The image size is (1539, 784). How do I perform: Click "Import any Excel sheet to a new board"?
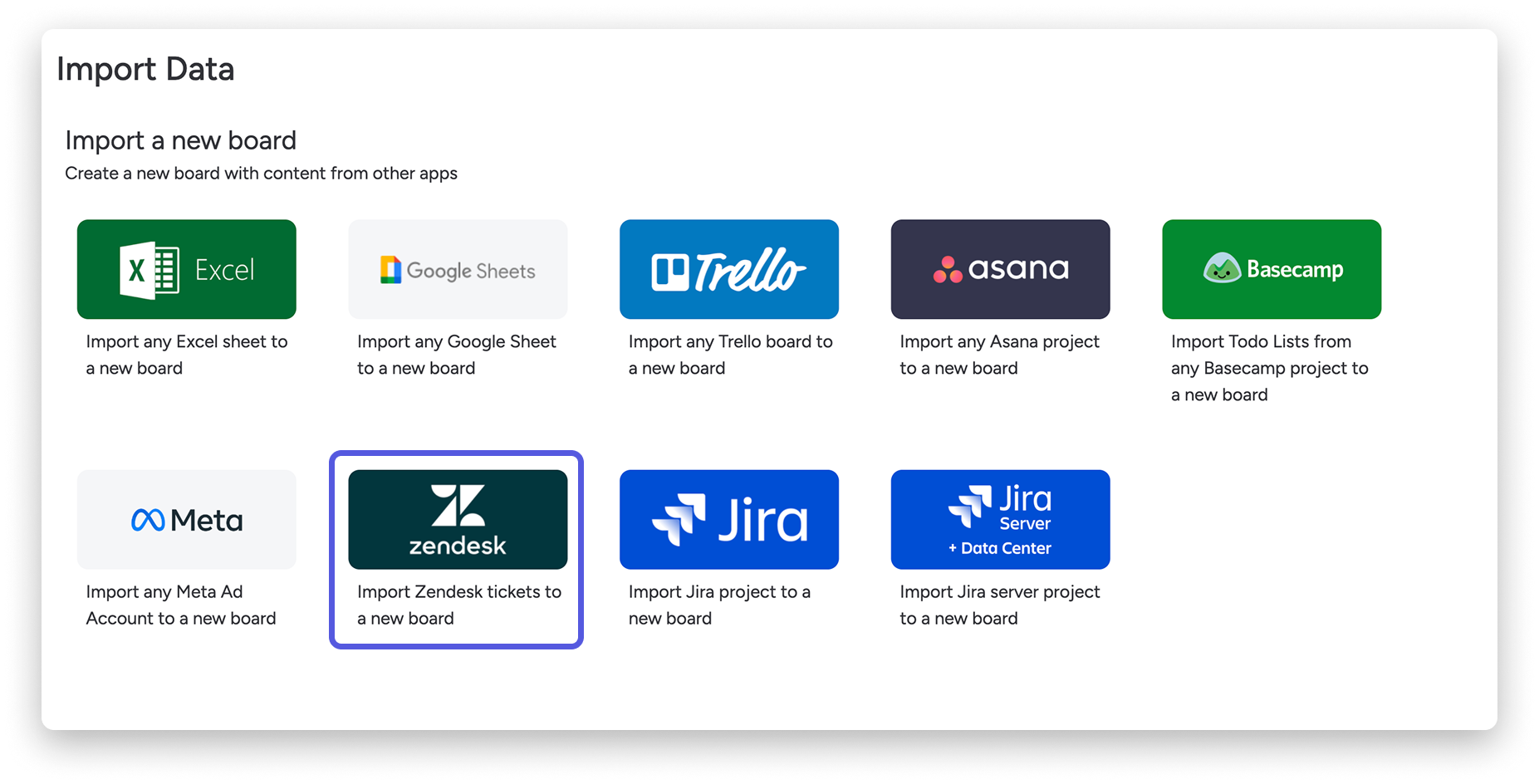(x=187, y=355)
